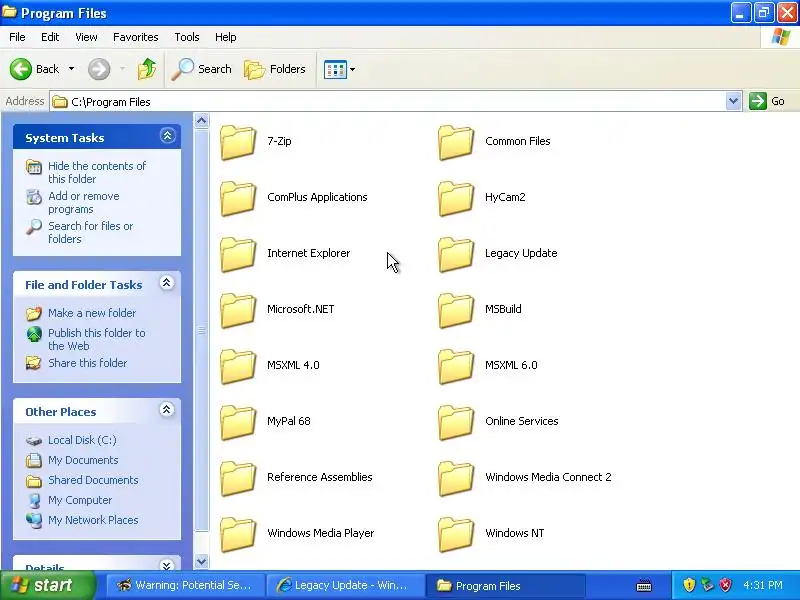Image resolution: width=800 pixels, height=600 pixels.
Task: Select the Windows NT folder icon
Action: coord(456,534)
